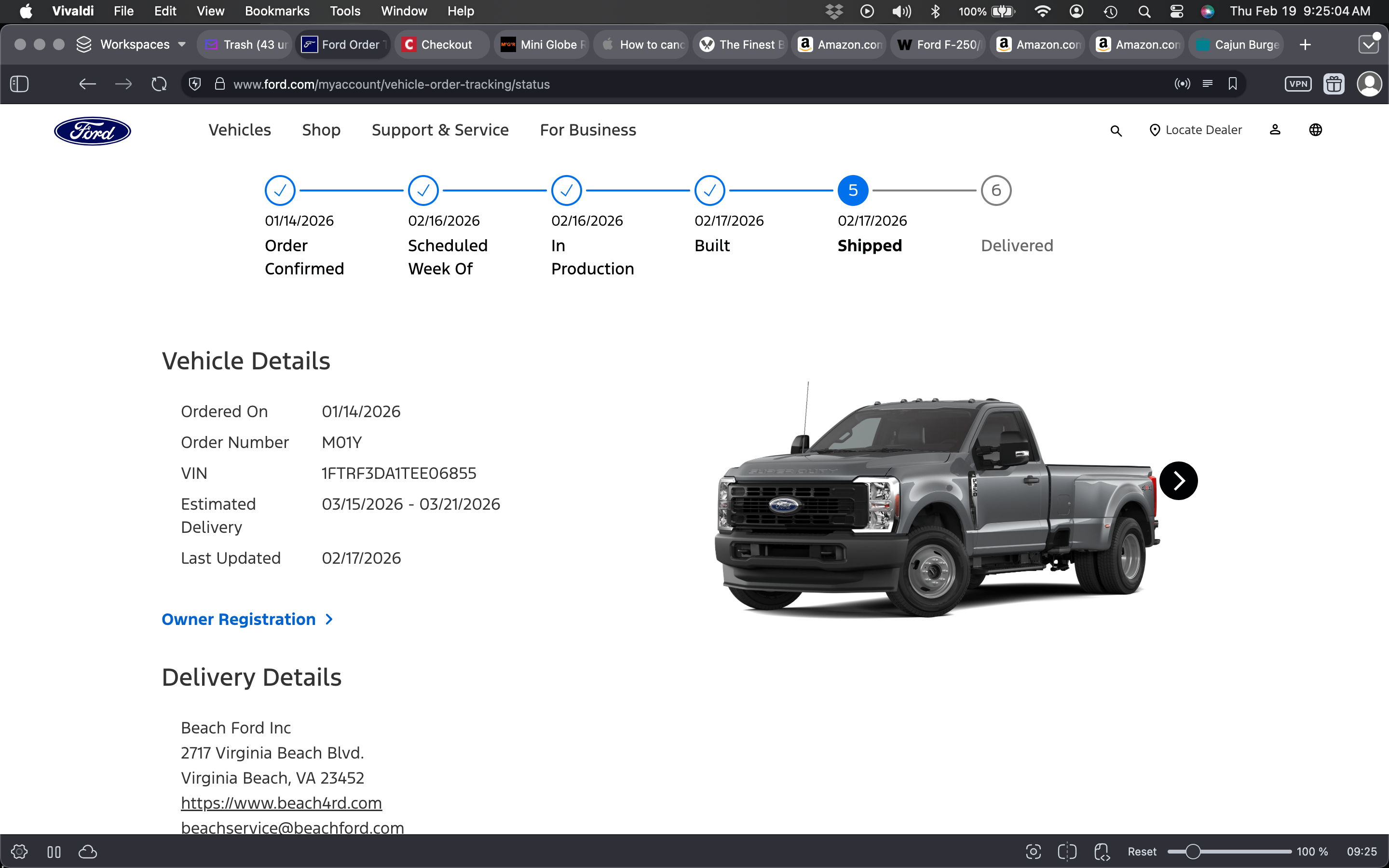The width and height of the screenshot is (1389, 868).
Task: Adjust the page zoom slider
Action: (x=1193, y=851)
